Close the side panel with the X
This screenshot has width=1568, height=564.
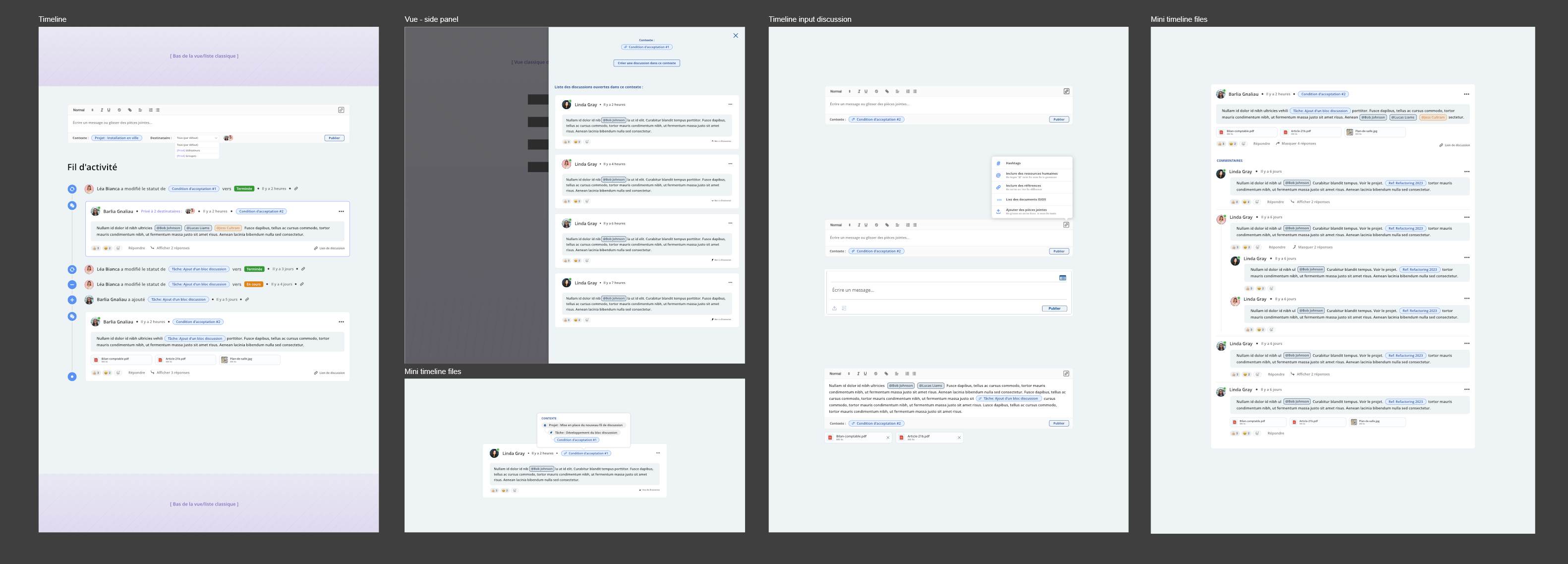[735, 35]
